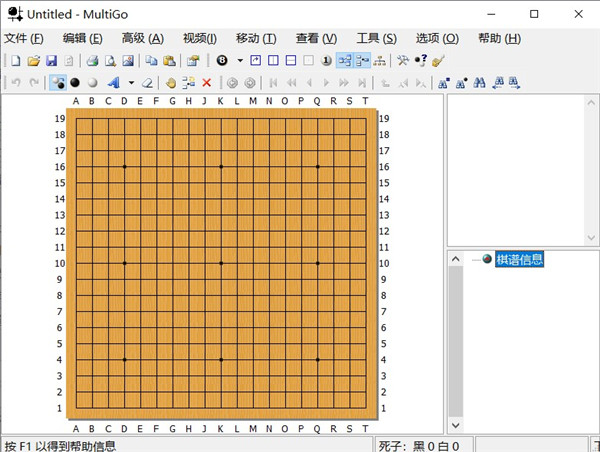Click down arrow of lower panel scrollbar
This screenshot has width=600, height=452.
(457, 427)
